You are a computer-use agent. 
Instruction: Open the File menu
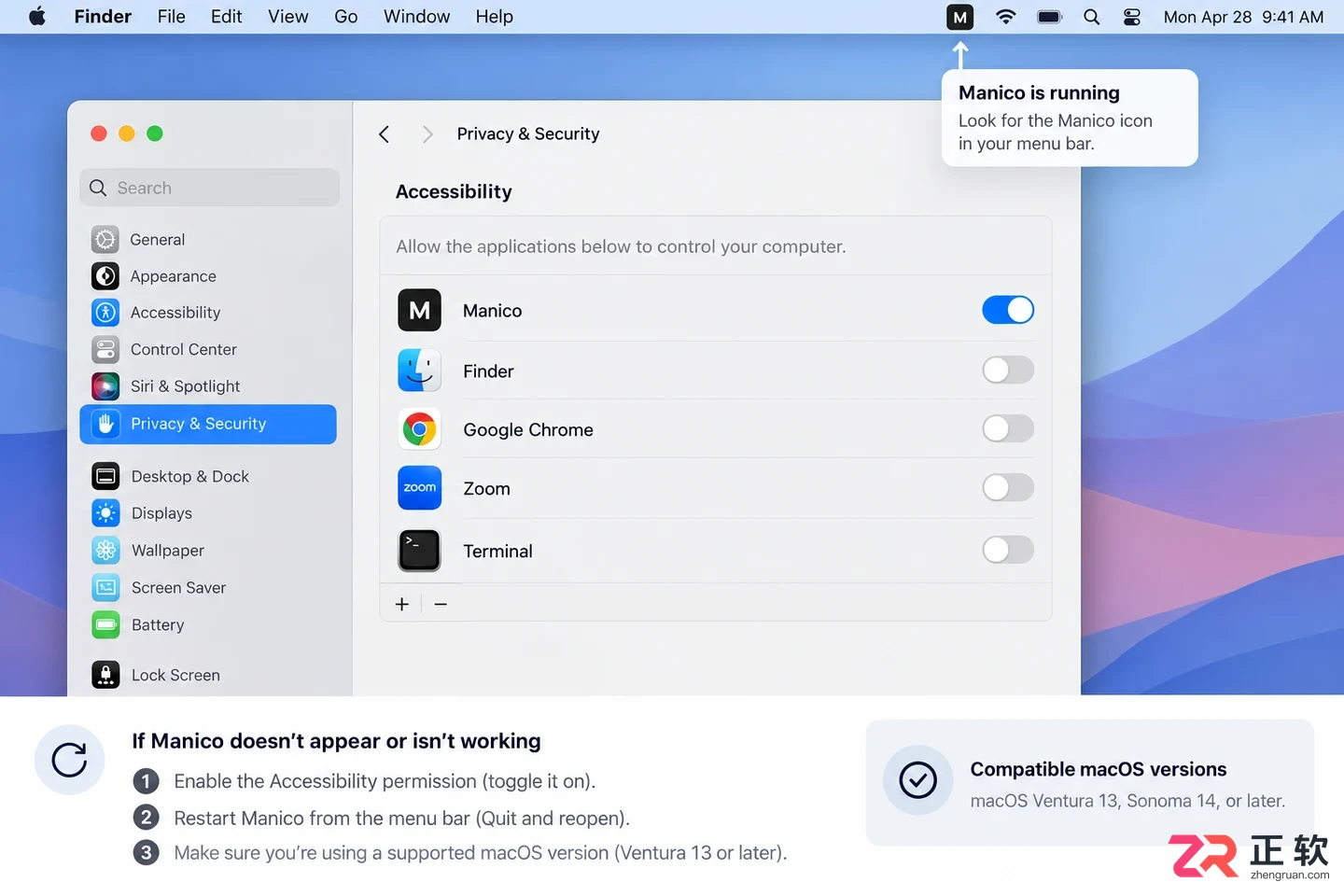[x=172, y=17]
